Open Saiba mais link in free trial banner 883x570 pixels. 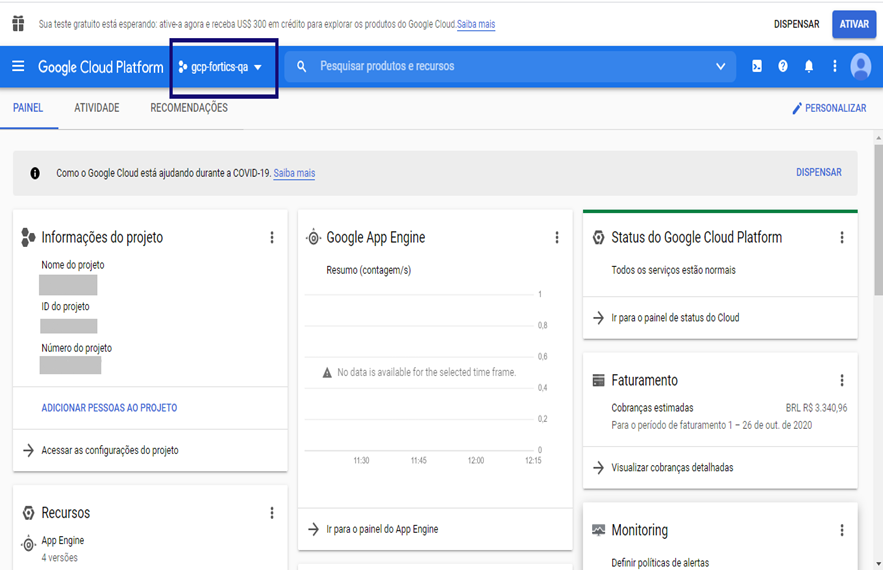coord(476,24)
